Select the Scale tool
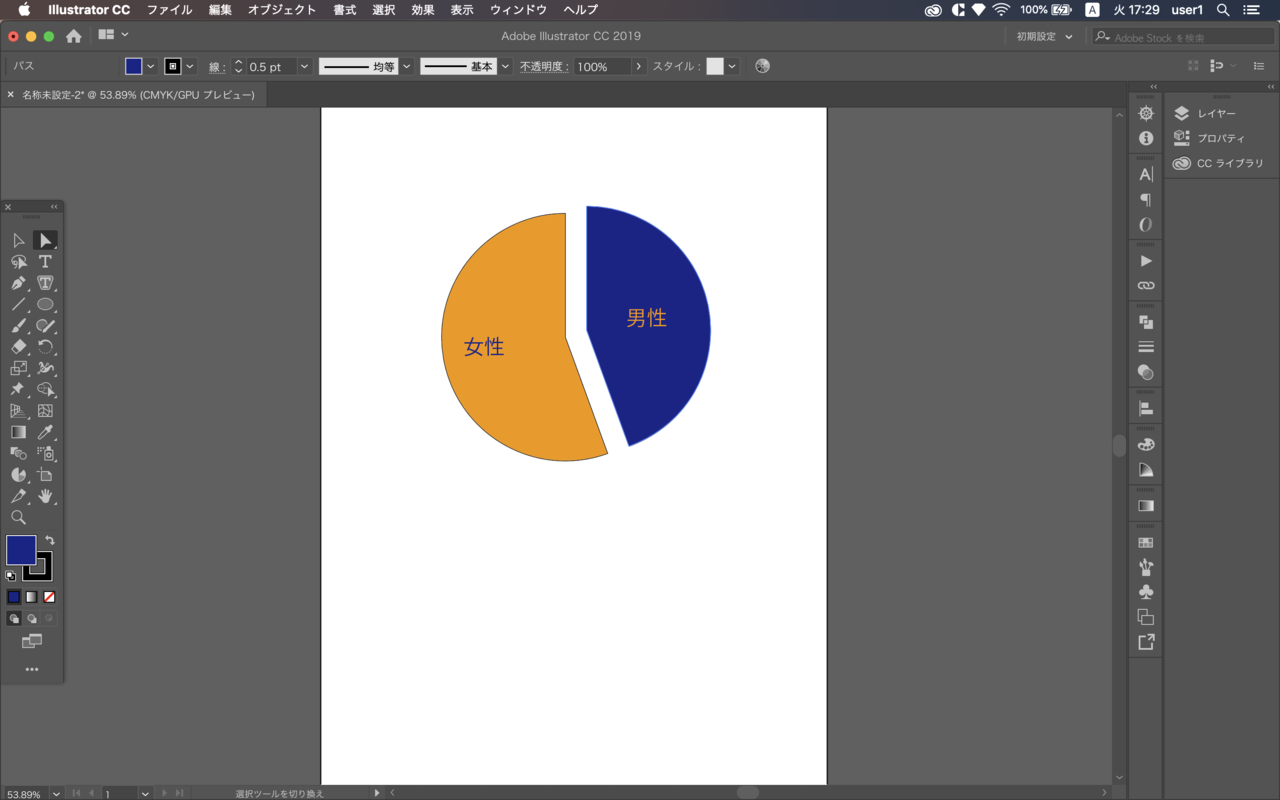Viewport: 1280px width, 800px height. 18,369
